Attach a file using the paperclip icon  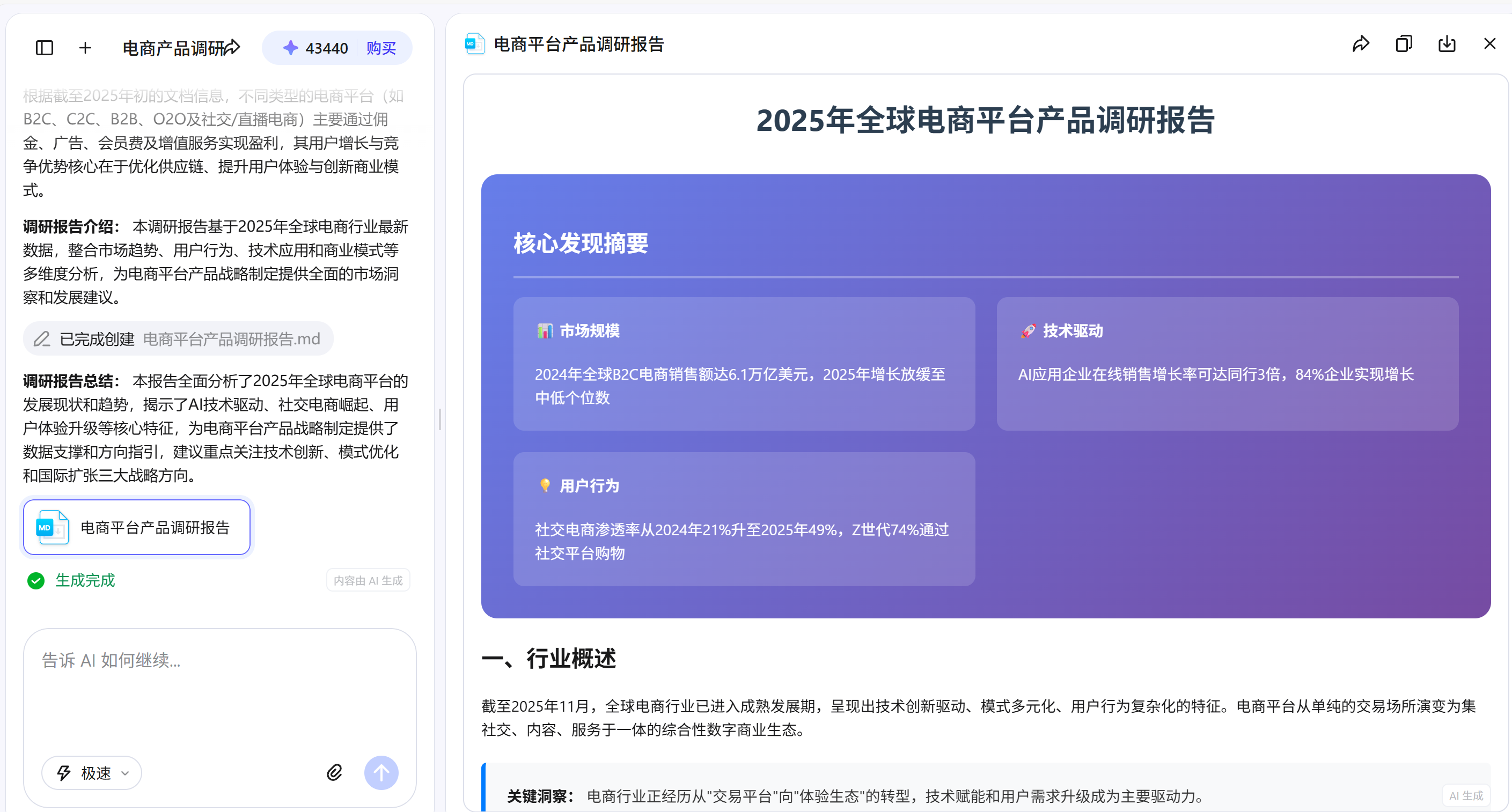(334, 772)
